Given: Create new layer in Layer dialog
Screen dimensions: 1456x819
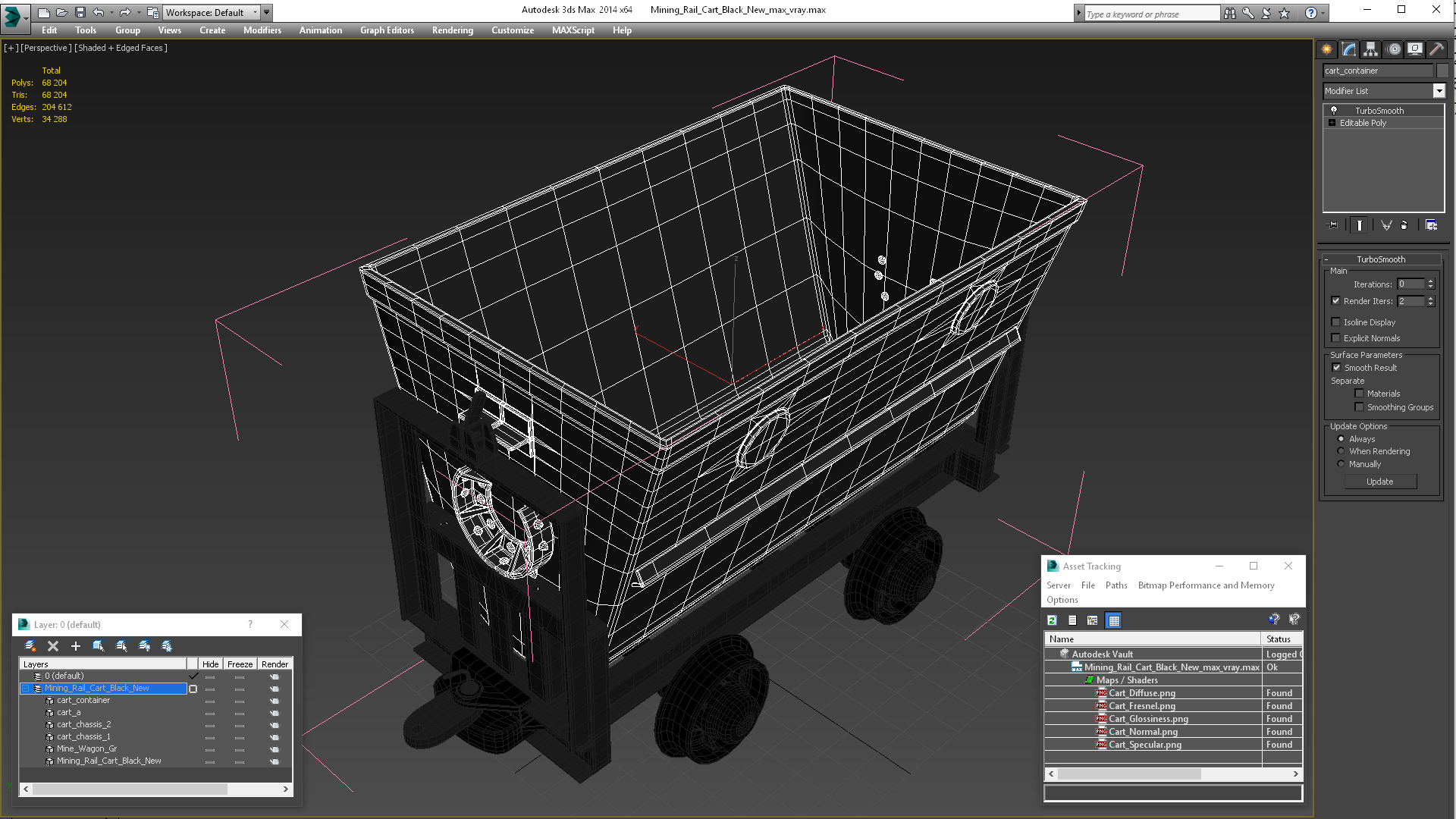Looking at the screenshot, I should tap(30, 646).
